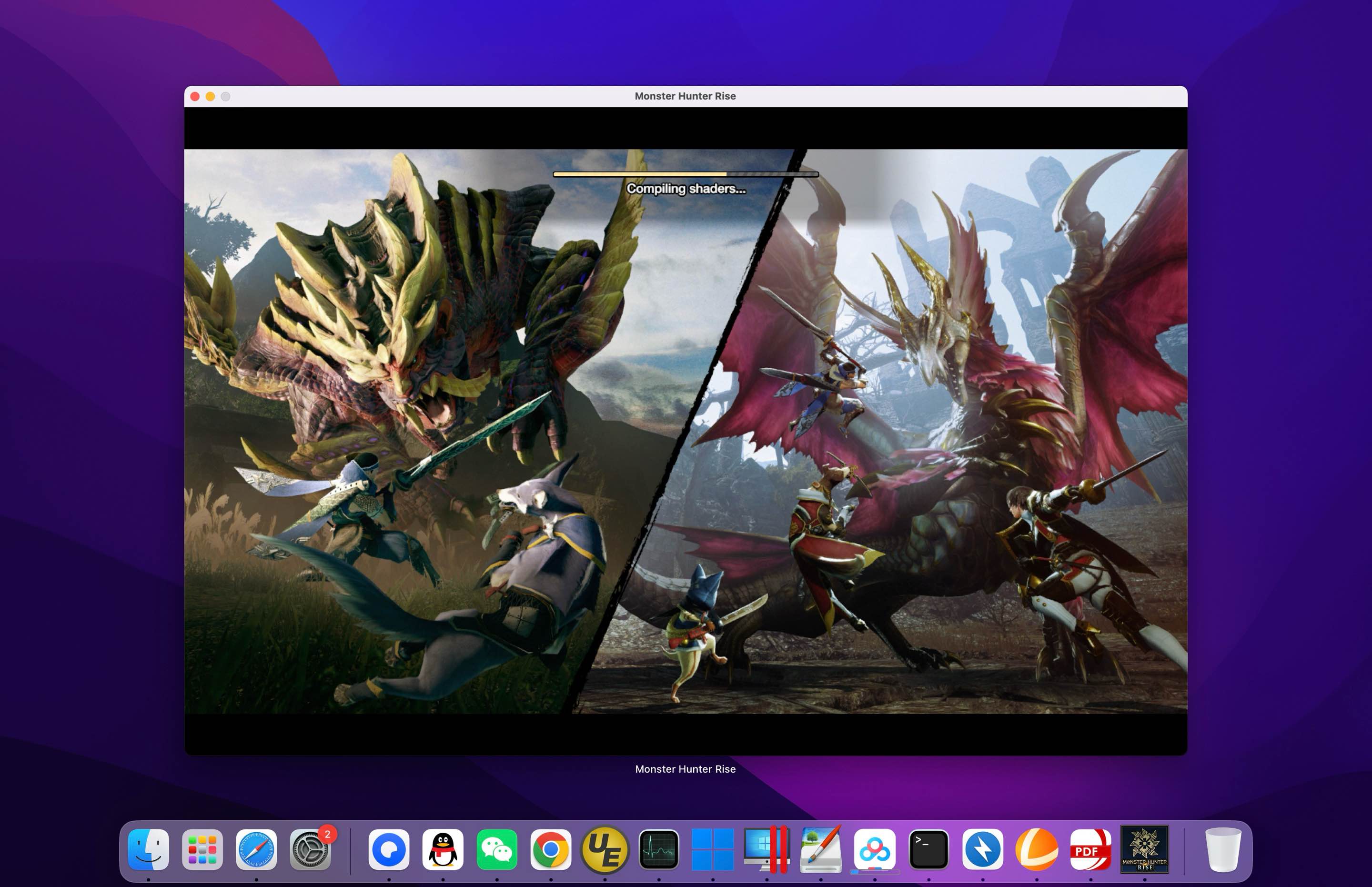Open Finder from the dock
Screen dimensions: 1372x887
pos(148,849)
